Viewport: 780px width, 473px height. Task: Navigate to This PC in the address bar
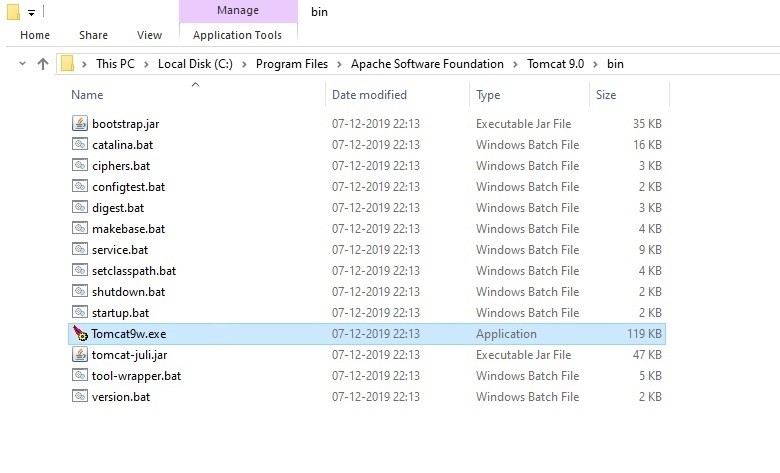click(x=115, y=64)
